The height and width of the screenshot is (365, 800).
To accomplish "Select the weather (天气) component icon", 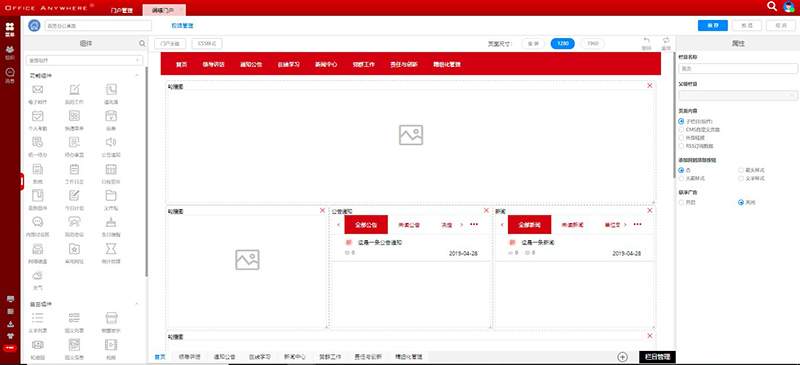I will click(38, 276).
